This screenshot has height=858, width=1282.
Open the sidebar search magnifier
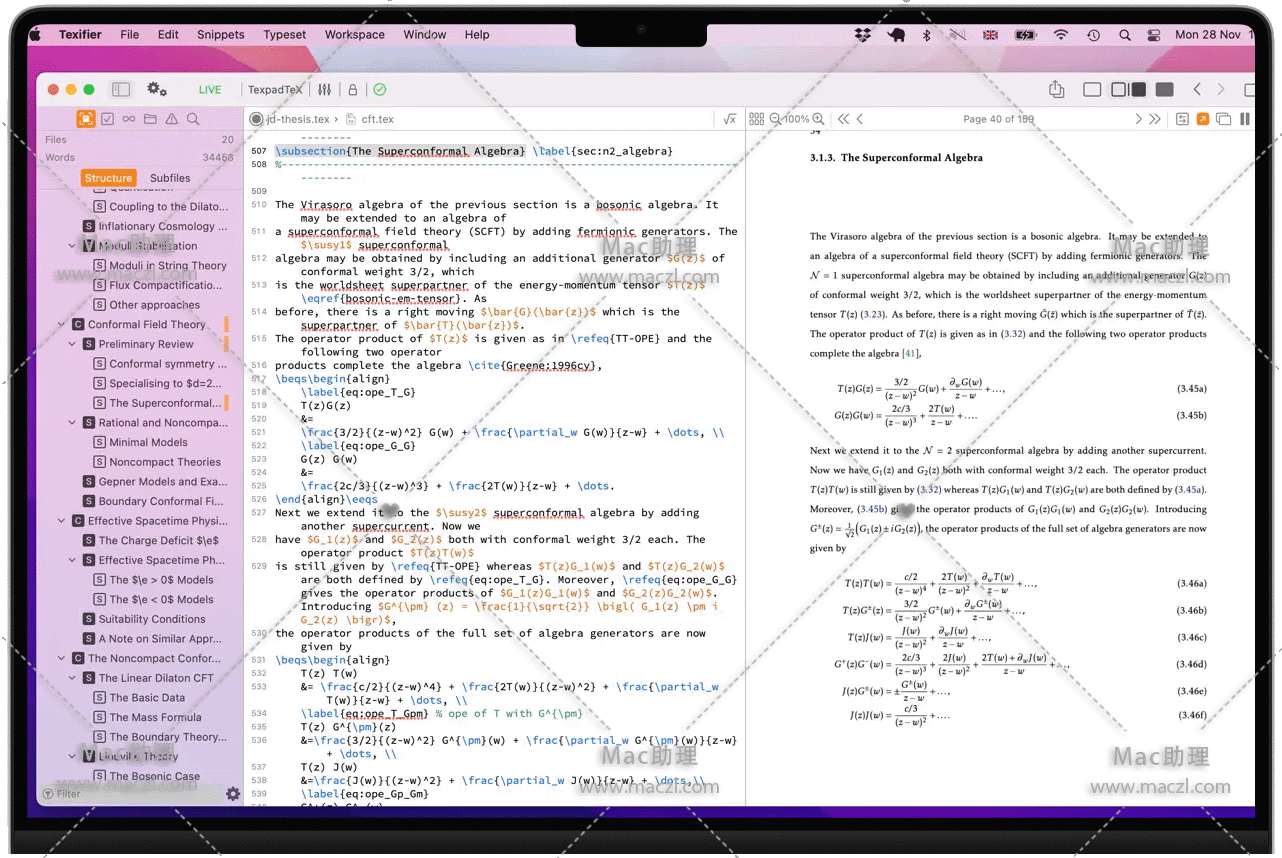click(x=193, y=119)
